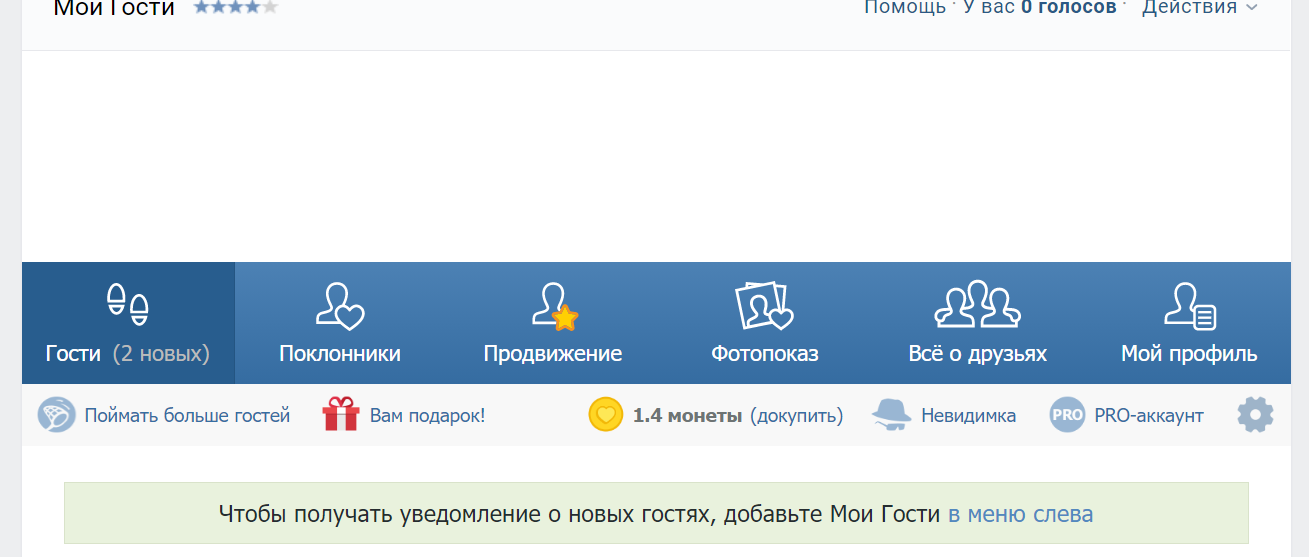Select the Продвижение star-person icon
1309x557 pixels.
[554, 306]
